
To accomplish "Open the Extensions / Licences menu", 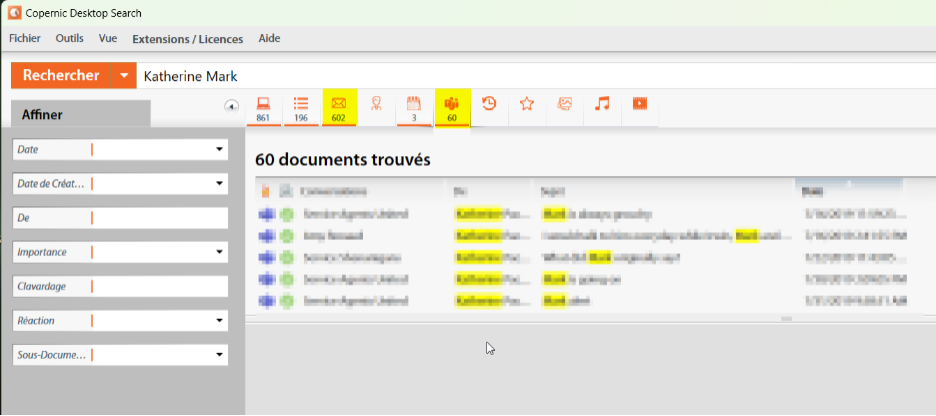I will (187, 39).
